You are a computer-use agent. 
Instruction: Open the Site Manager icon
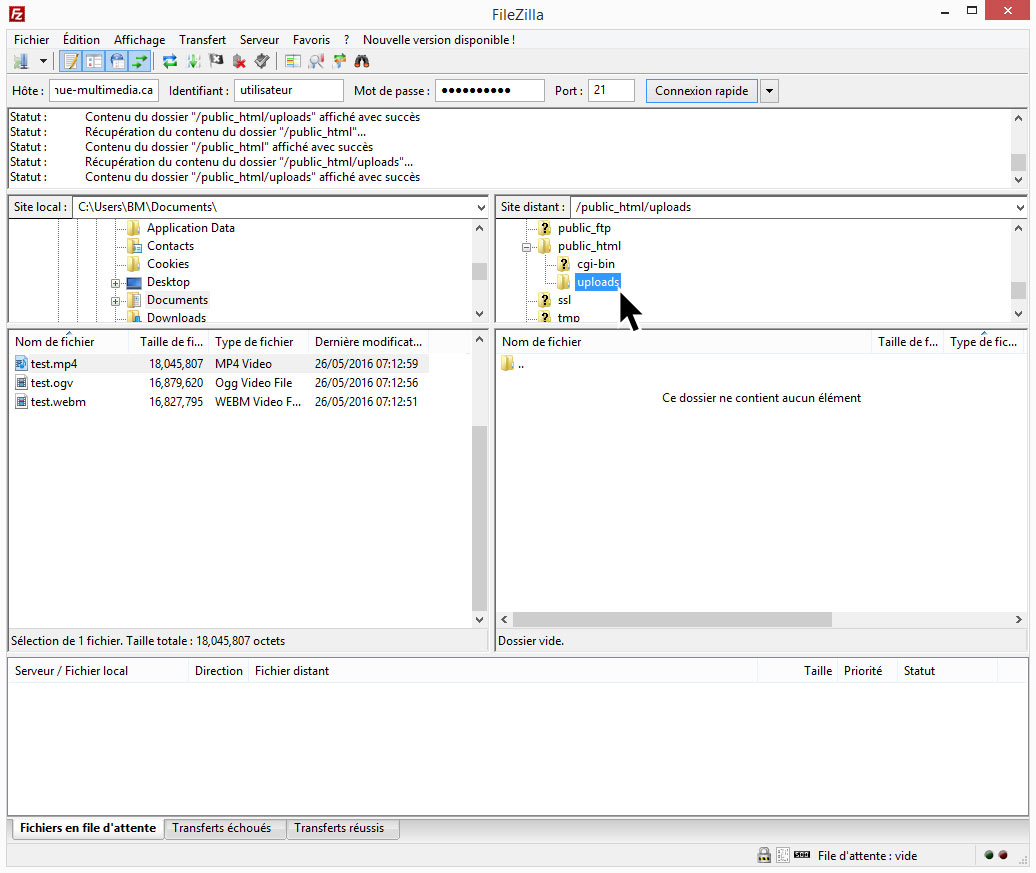coord(22,61)
